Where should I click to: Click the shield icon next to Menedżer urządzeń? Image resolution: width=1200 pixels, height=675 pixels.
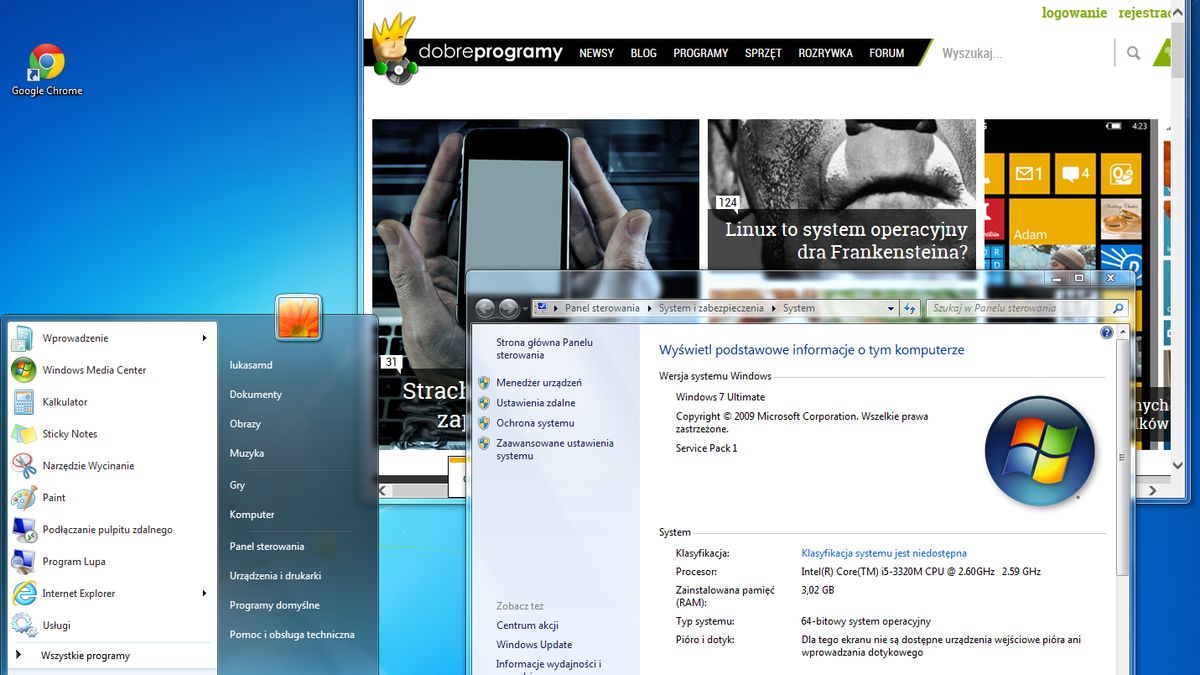click(x=484, y=383)
